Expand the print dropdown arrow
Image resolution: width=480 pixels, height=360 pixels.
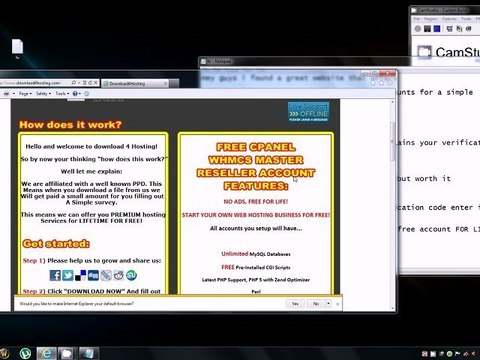click(x=14, y=94)
